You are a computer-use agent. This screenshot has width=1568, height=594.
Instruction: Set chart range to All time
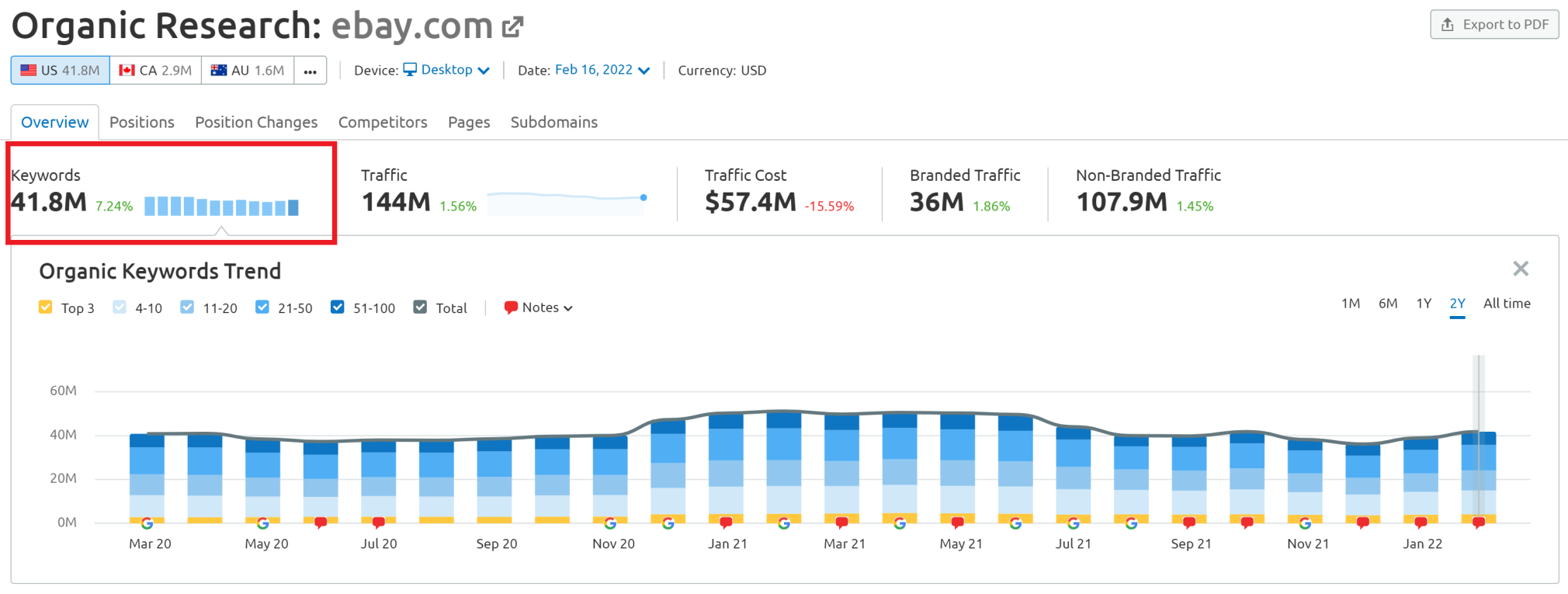pyautogui.click(x=1507, y=304)
